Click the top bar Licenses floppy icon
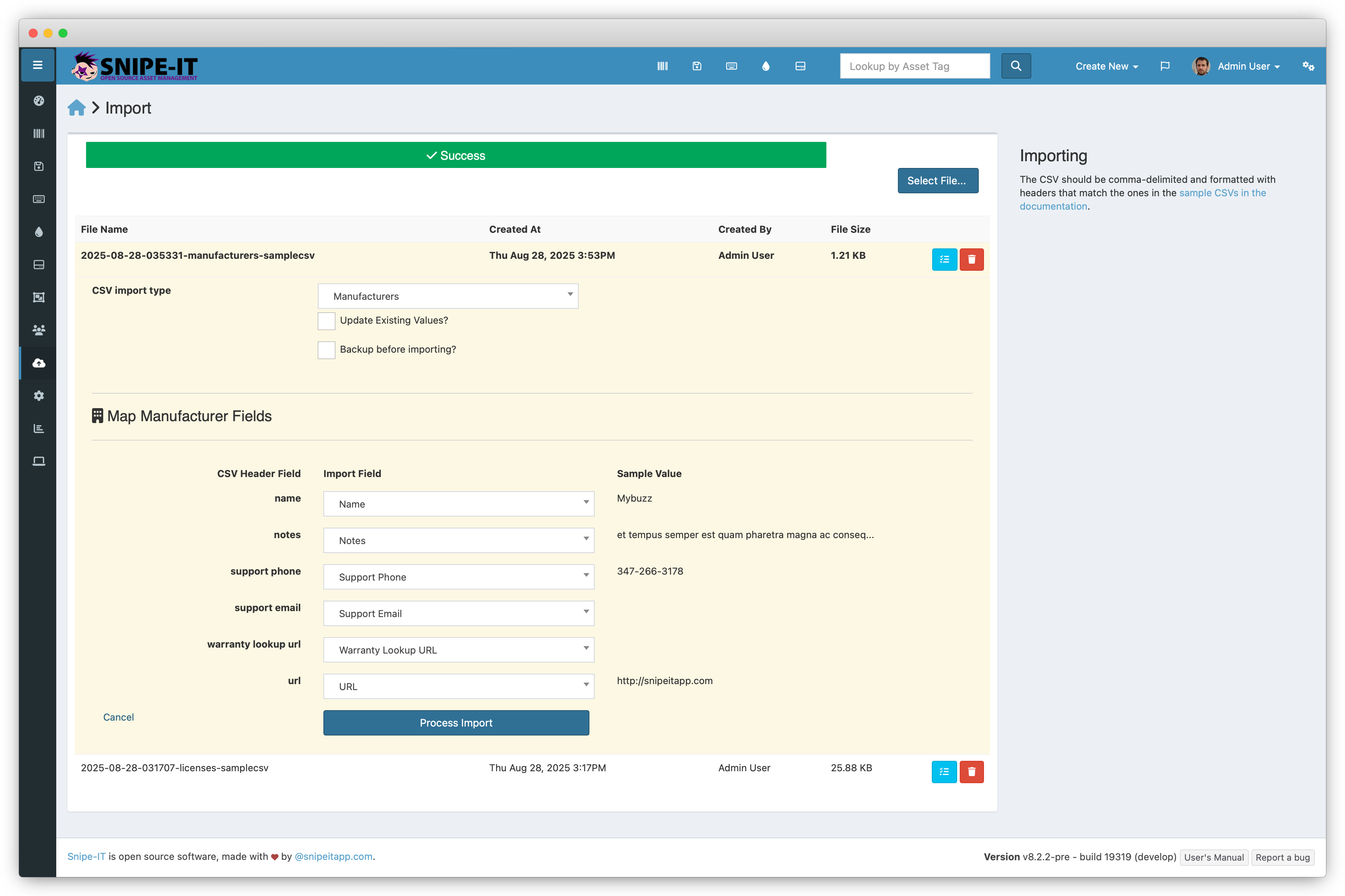The width and height of the screenshot is (1345, 896). point(697,66)
